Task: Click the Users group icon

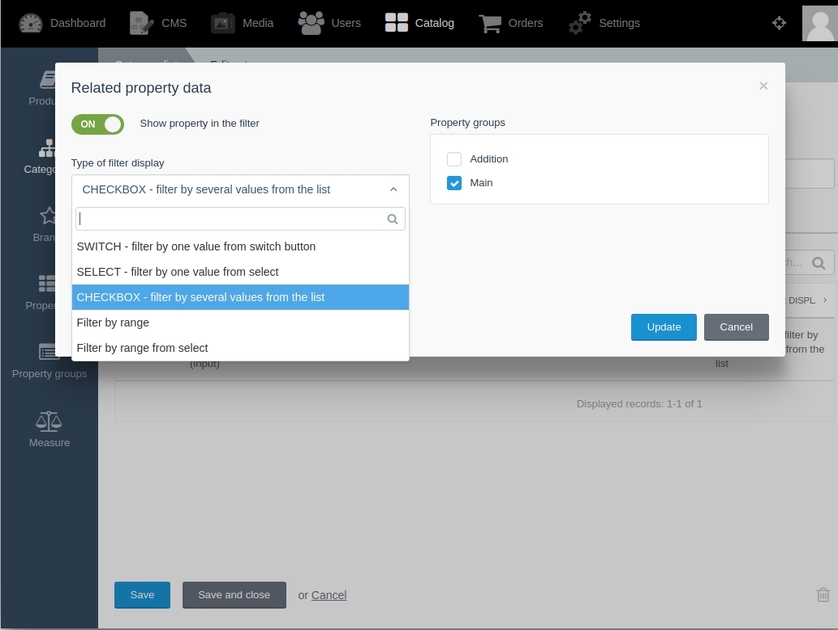Action: click(311, 23)
